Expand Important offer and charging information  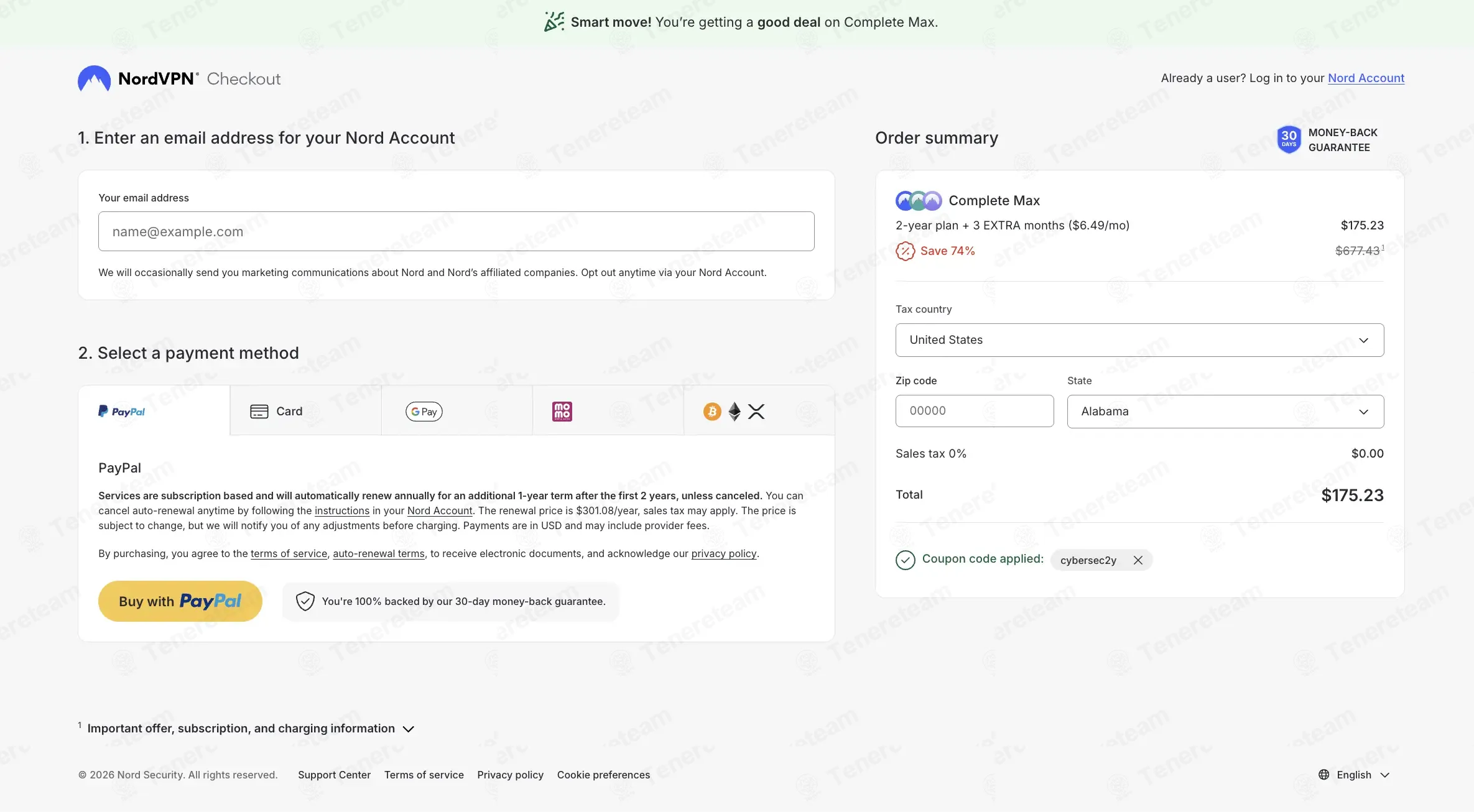point(246,729)
